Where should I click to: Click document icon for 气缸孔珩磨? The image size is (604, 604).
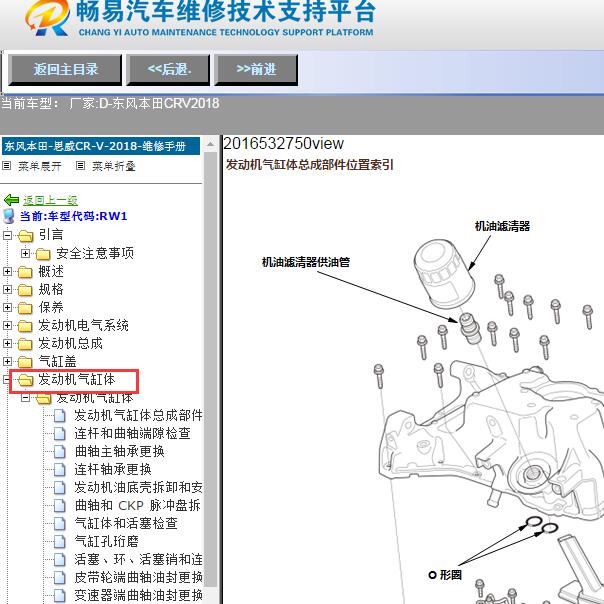60,542
